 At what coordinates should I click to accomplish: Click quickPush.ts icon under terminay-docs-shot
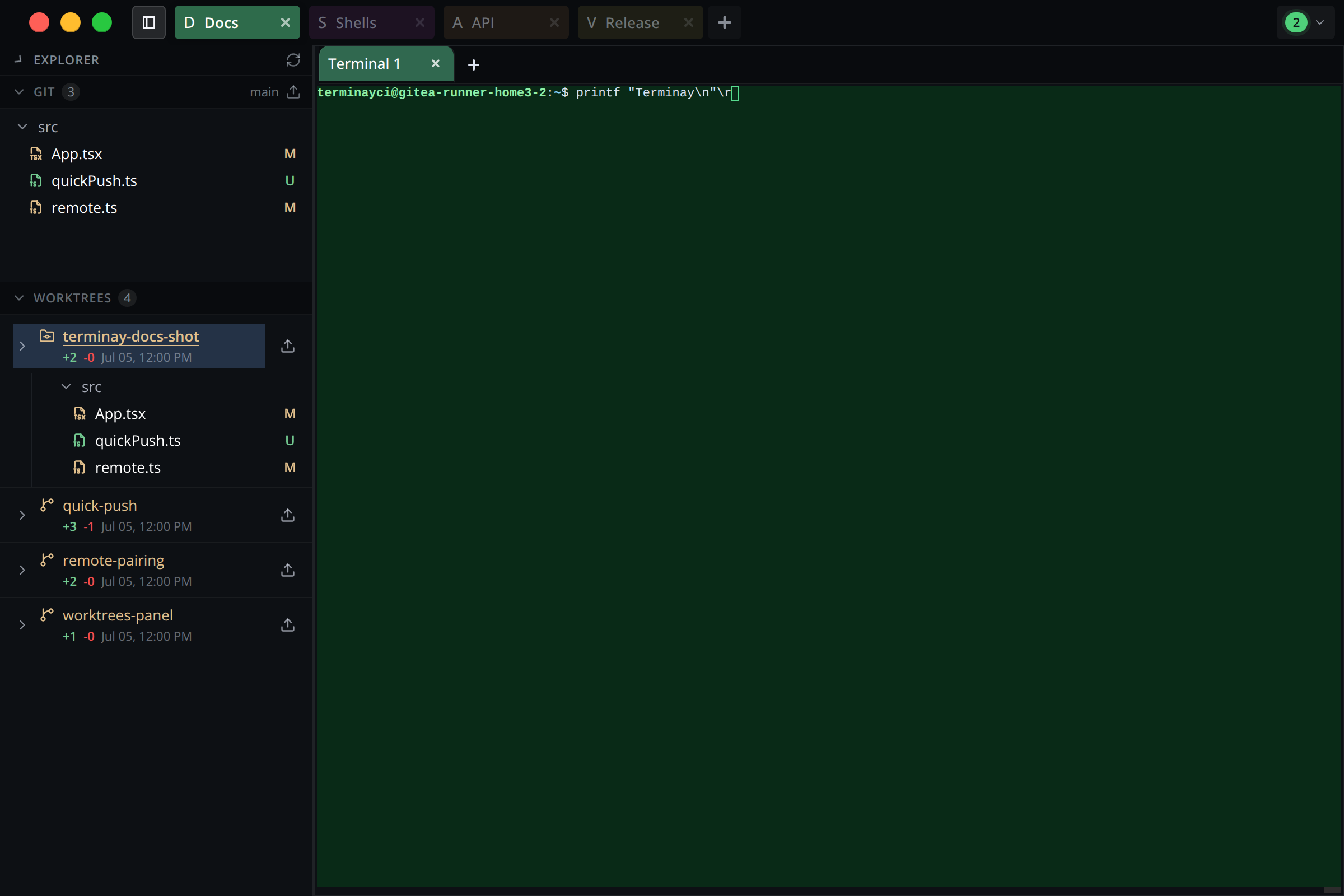[80, 441]
